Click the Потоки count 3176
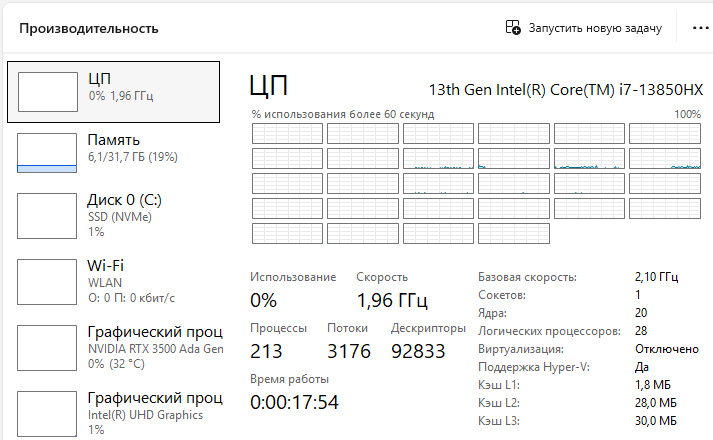 pyautogui.click(x=349, y=351)
